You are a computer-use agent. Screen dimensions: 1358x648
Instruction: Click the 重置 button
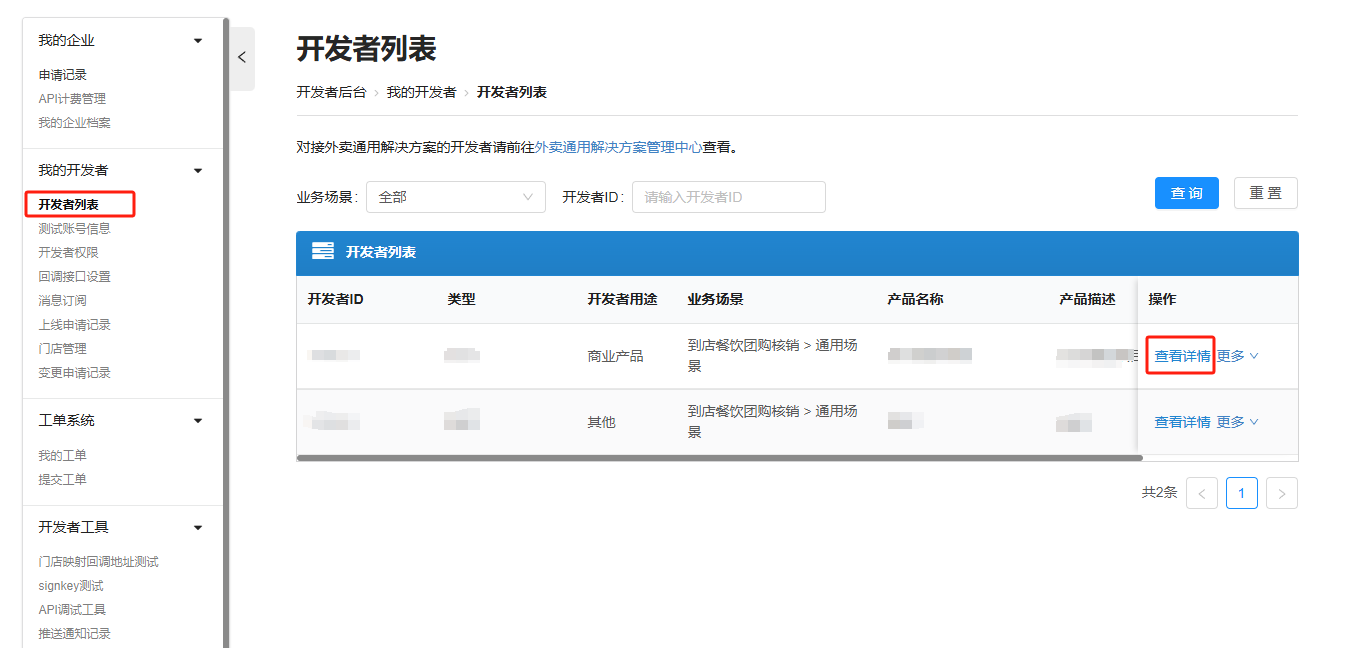point(1265,193)
